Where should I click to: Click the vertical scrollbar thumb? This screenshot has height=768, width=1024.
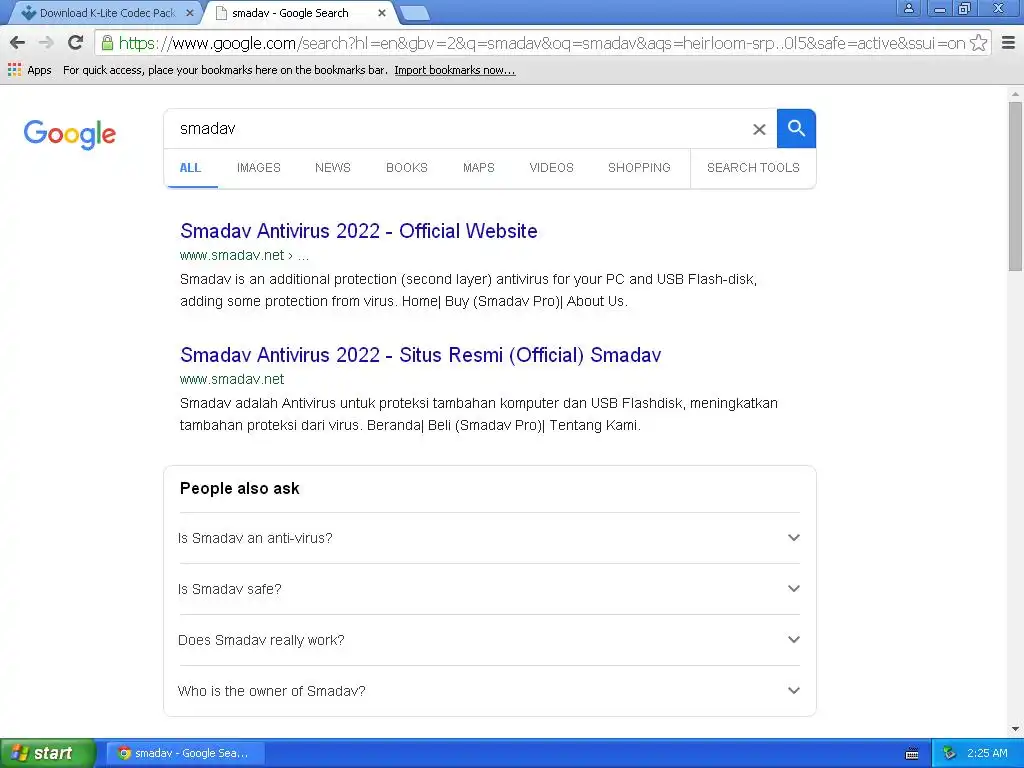(1015, 186)
